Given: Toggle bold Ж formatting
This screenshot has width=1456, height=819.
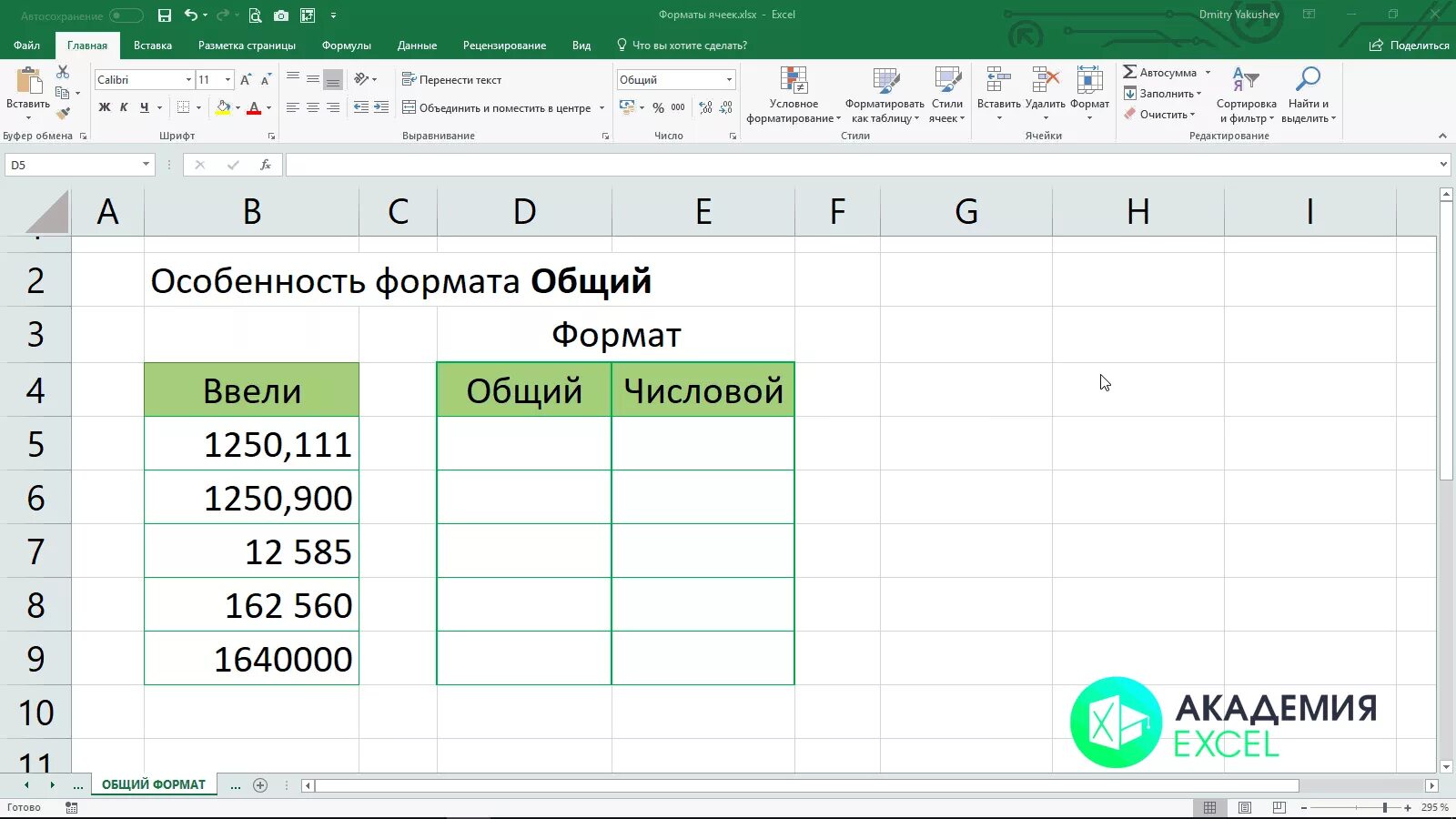Looking at the screenshot, I should pyautogui.click(x=105, y=107).
